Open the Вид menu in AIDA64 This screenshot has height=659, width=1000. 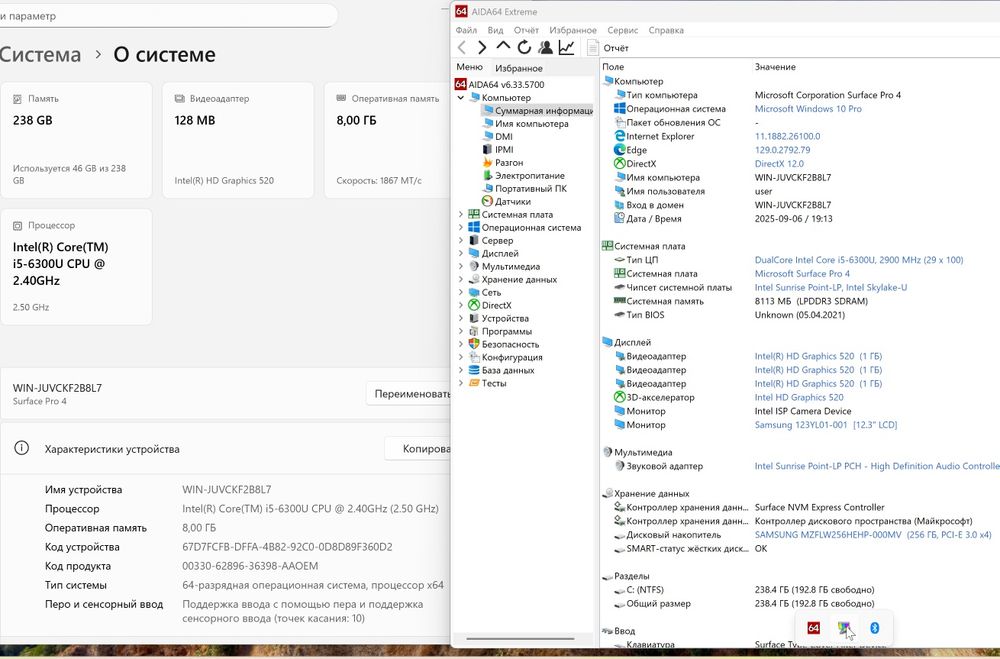pos(496,30)
